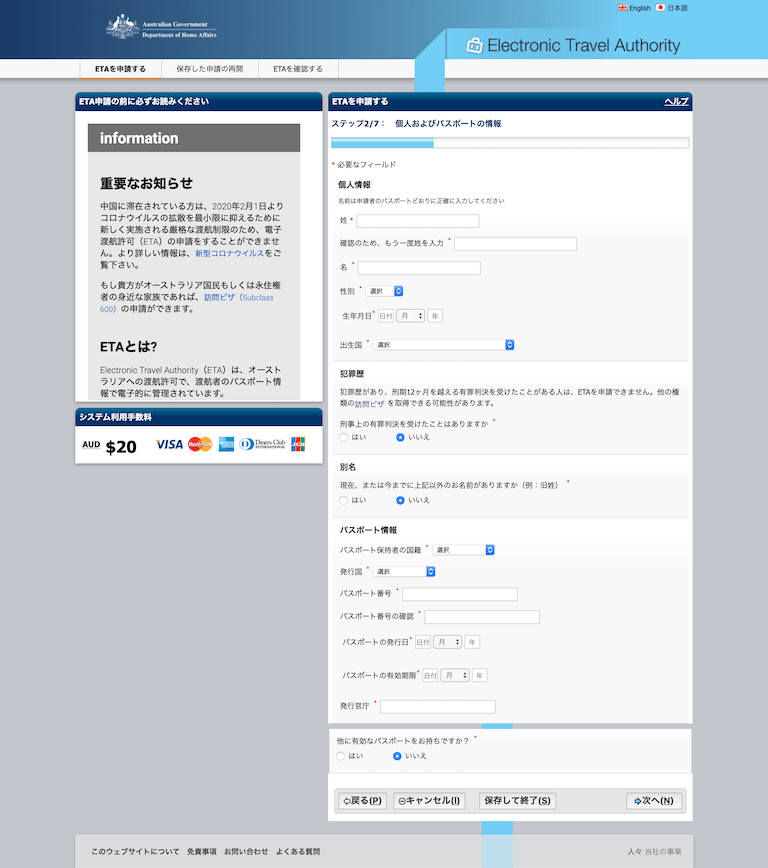Screen dimensions: 768x868
Task: Open the パスポートの発行日 month dropdown
Action: point(447,642)
